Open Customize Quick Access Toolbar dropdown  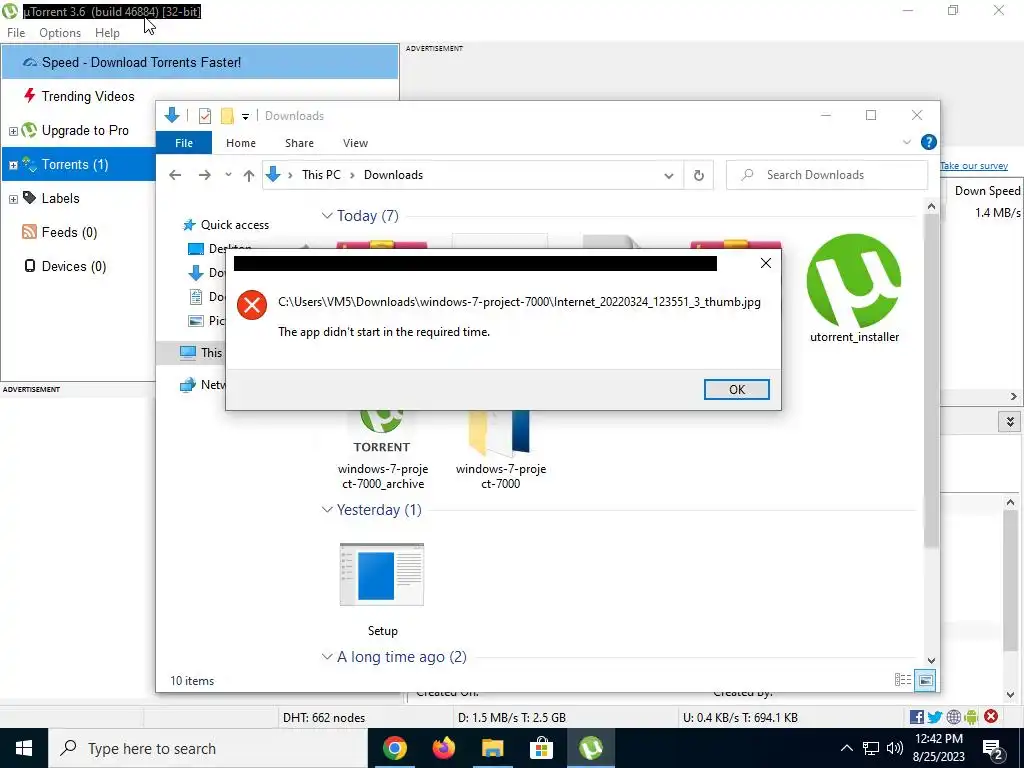(246, 116)
